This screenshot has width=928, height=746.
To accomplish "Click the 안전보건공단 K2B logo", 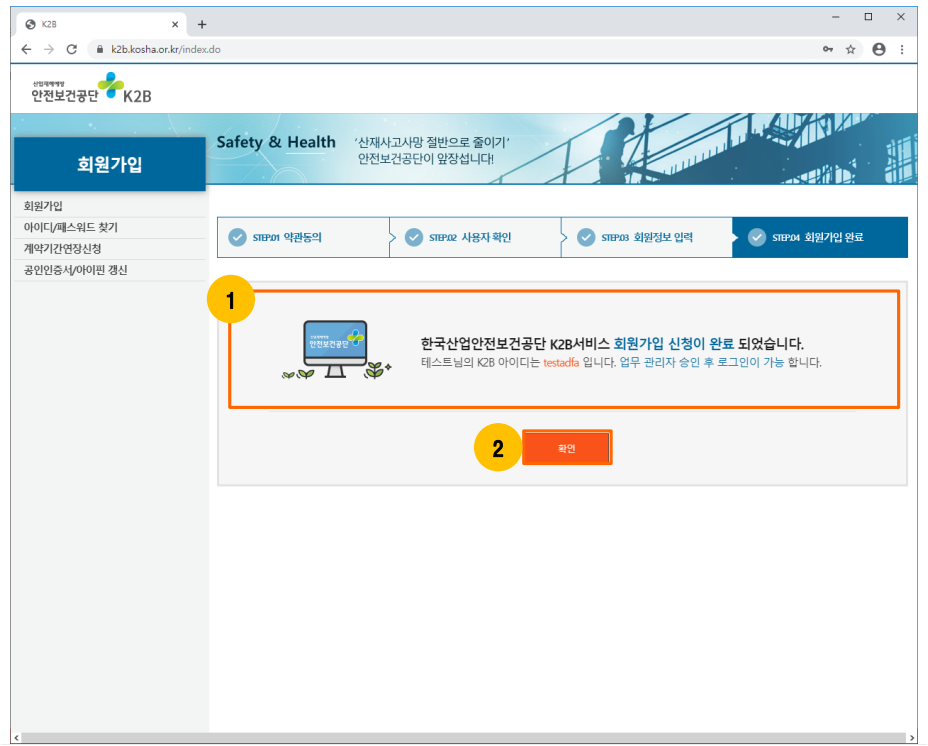I will 91,89.
